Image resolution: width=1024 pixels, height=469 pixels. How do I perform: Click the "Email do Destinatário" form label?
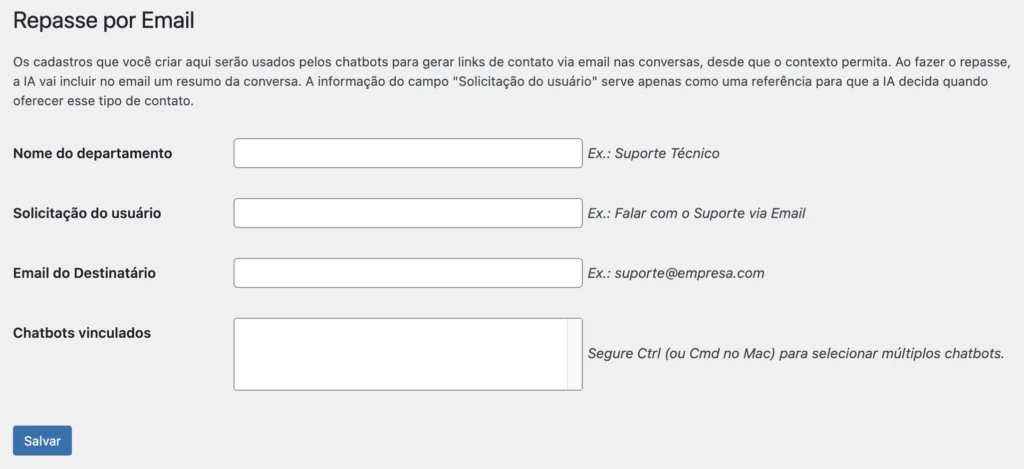click(x=84, y=273)
